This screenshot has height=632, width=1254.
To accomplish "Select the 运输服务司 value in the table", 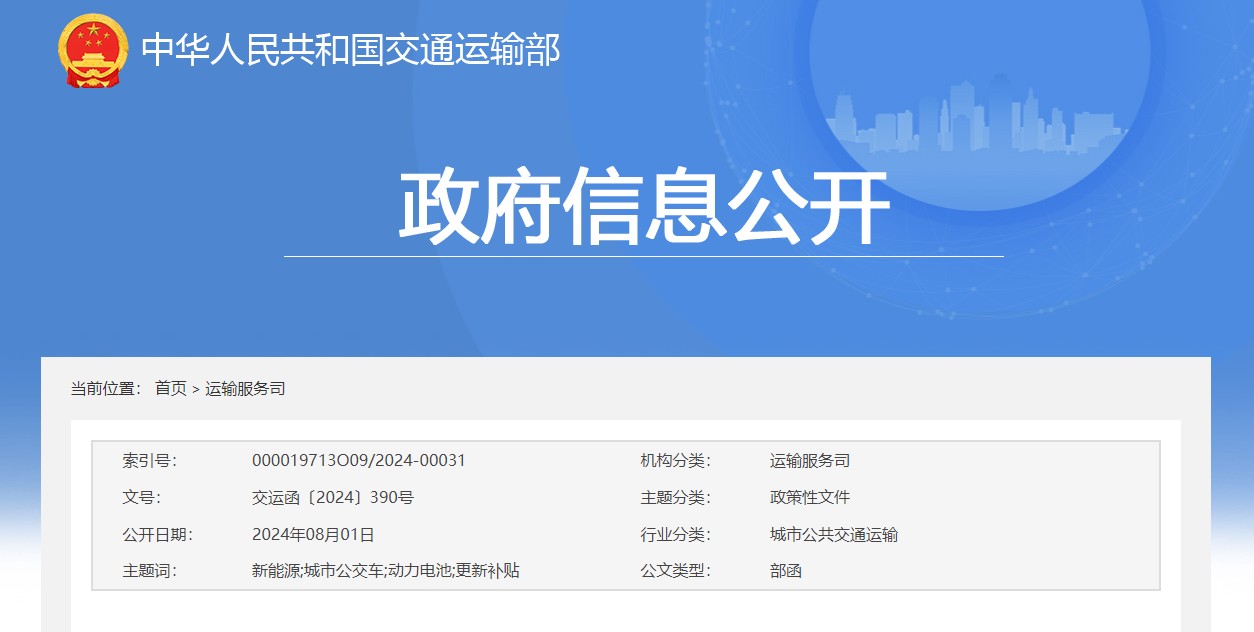I will pos(810,461).
